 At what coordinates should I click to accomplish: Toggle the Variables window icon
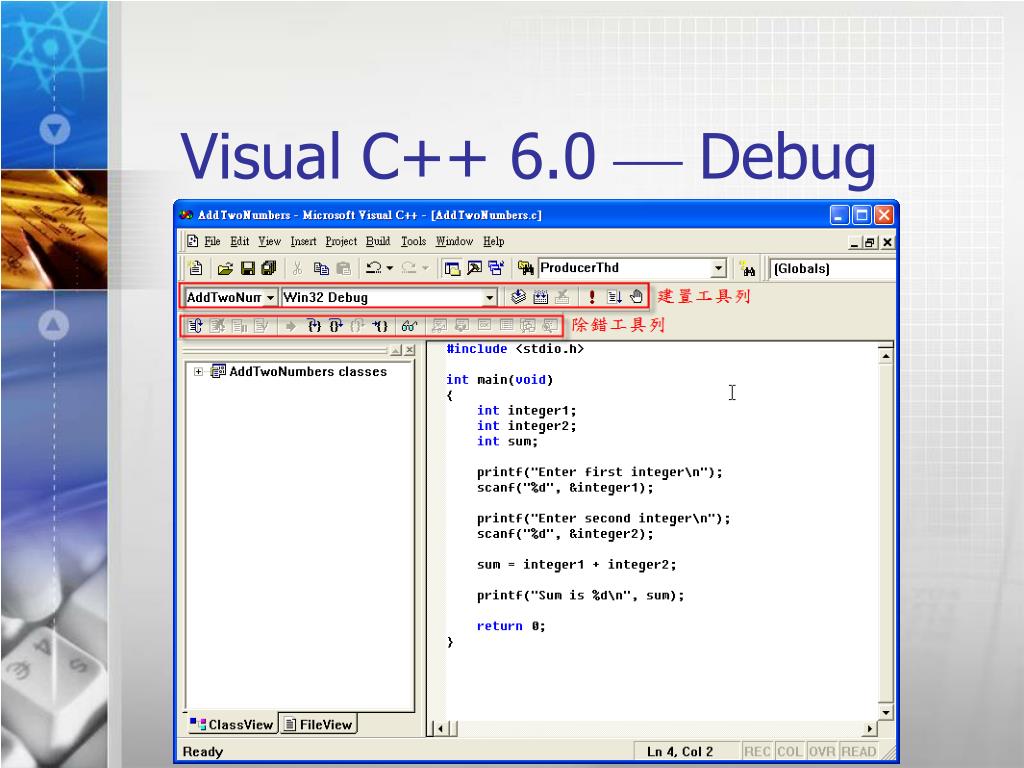(462, 325)
